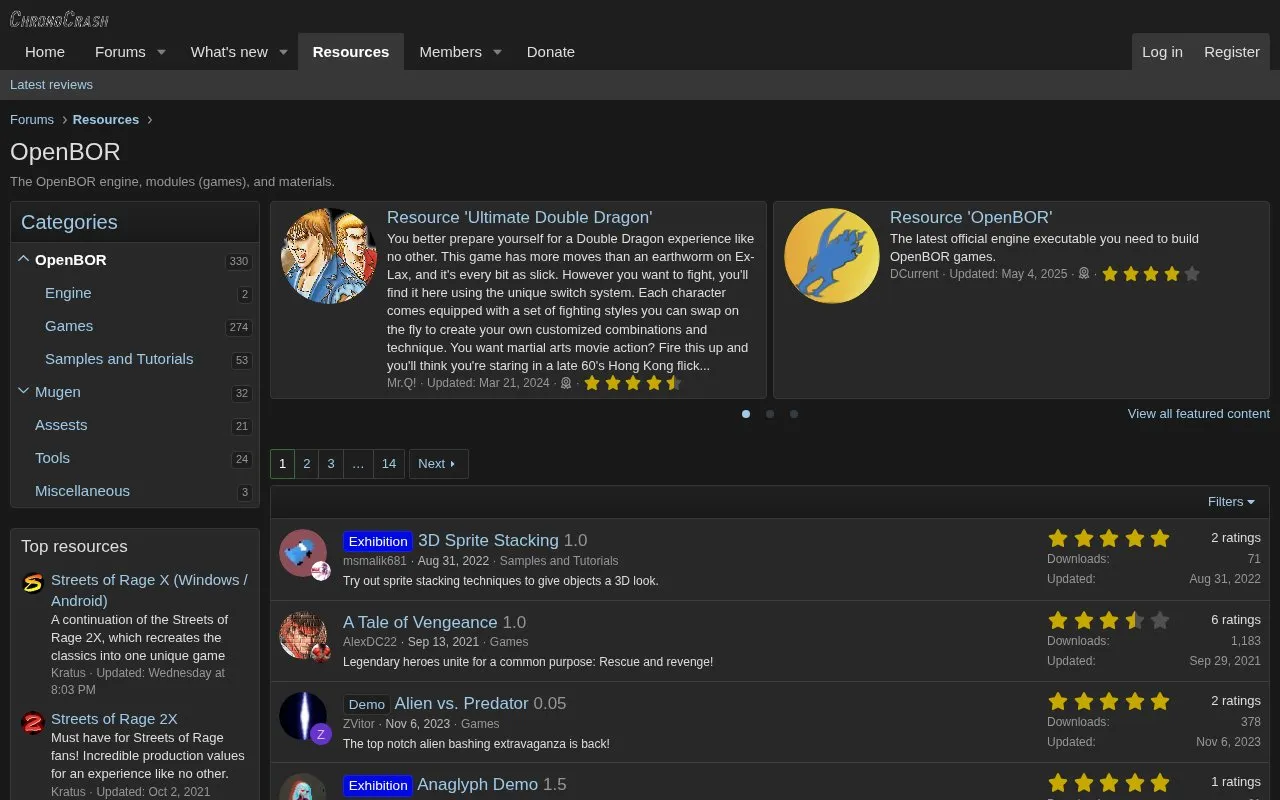Expand the Forums menu dropdown arrow
This screenshot has width=1280, height=800.
[161, 52]
